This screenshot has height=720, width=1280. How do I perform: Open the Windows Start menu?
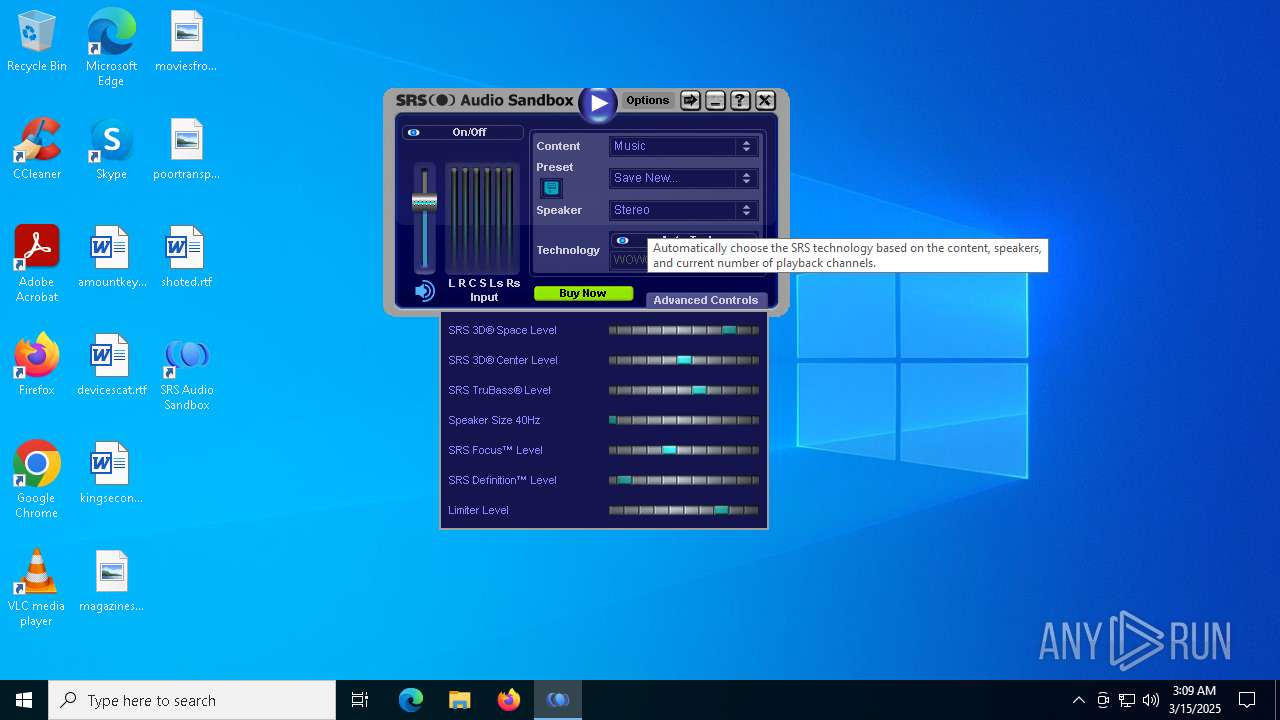click(24, 700)
